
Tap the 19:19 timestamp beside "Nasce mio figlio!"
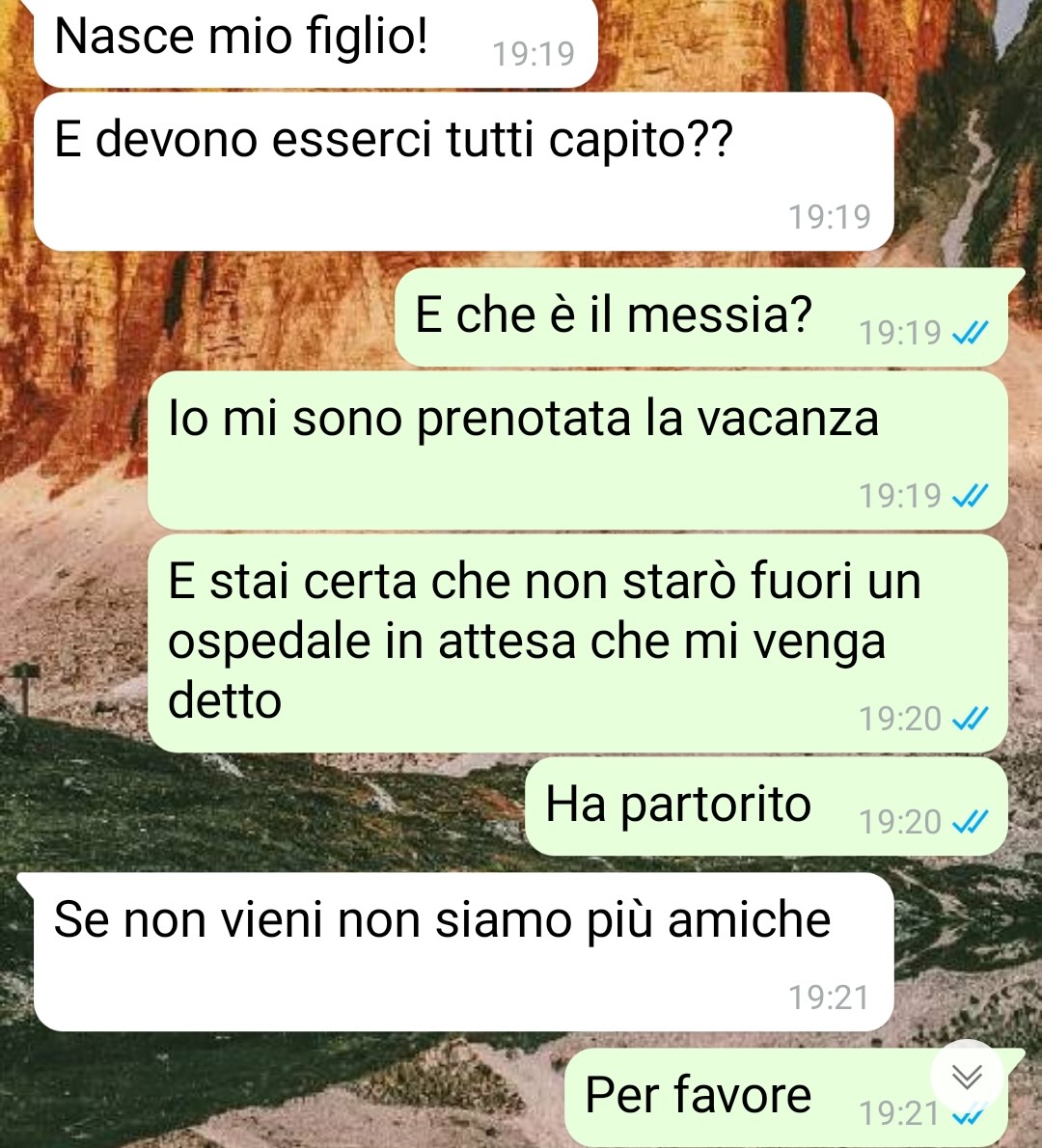pos(534,53)
